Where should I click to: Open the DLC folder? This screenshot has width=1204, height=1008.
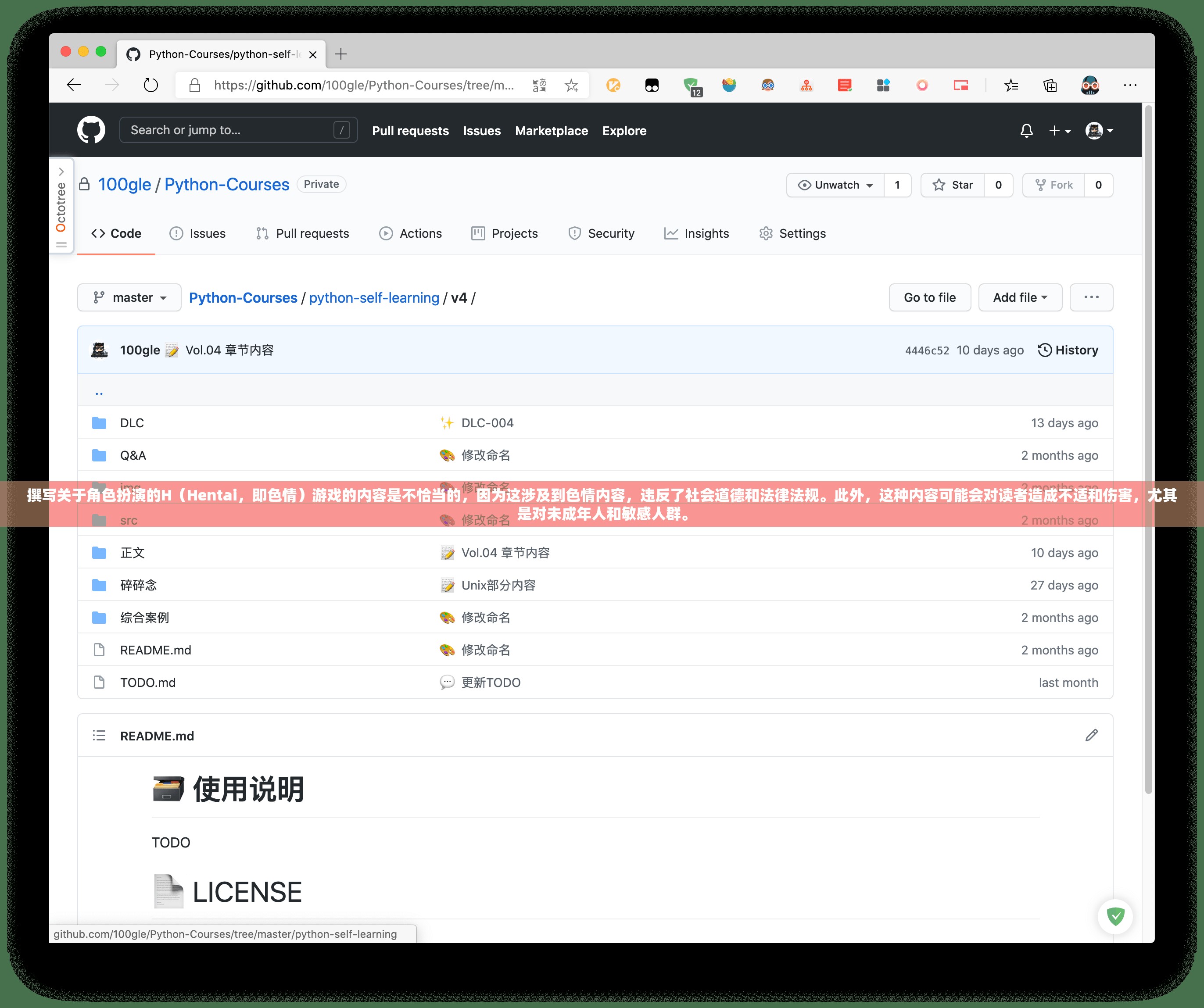click(130, 422)
